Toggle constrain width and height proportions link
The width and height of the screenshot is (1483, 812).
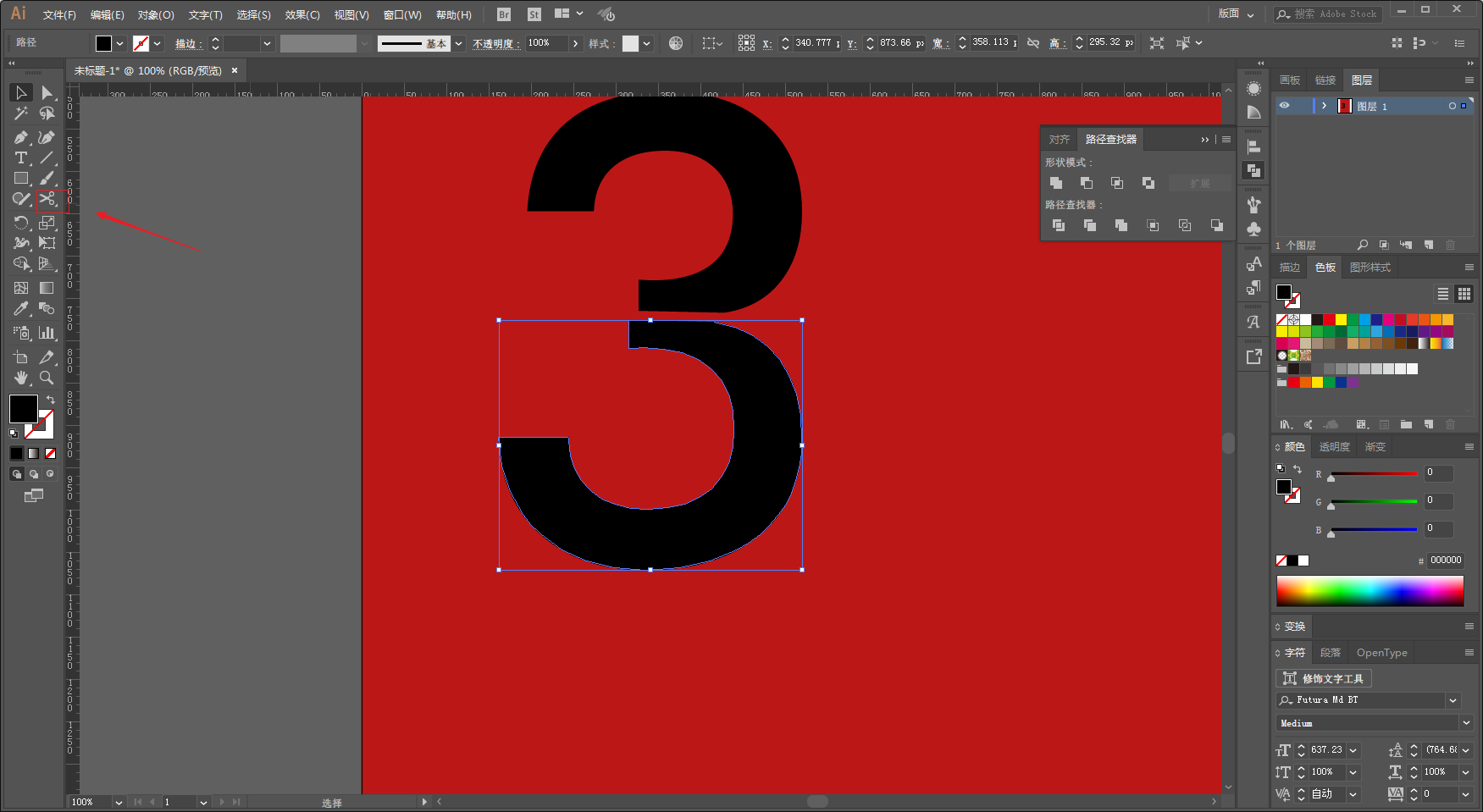[x=1033, y=43]
